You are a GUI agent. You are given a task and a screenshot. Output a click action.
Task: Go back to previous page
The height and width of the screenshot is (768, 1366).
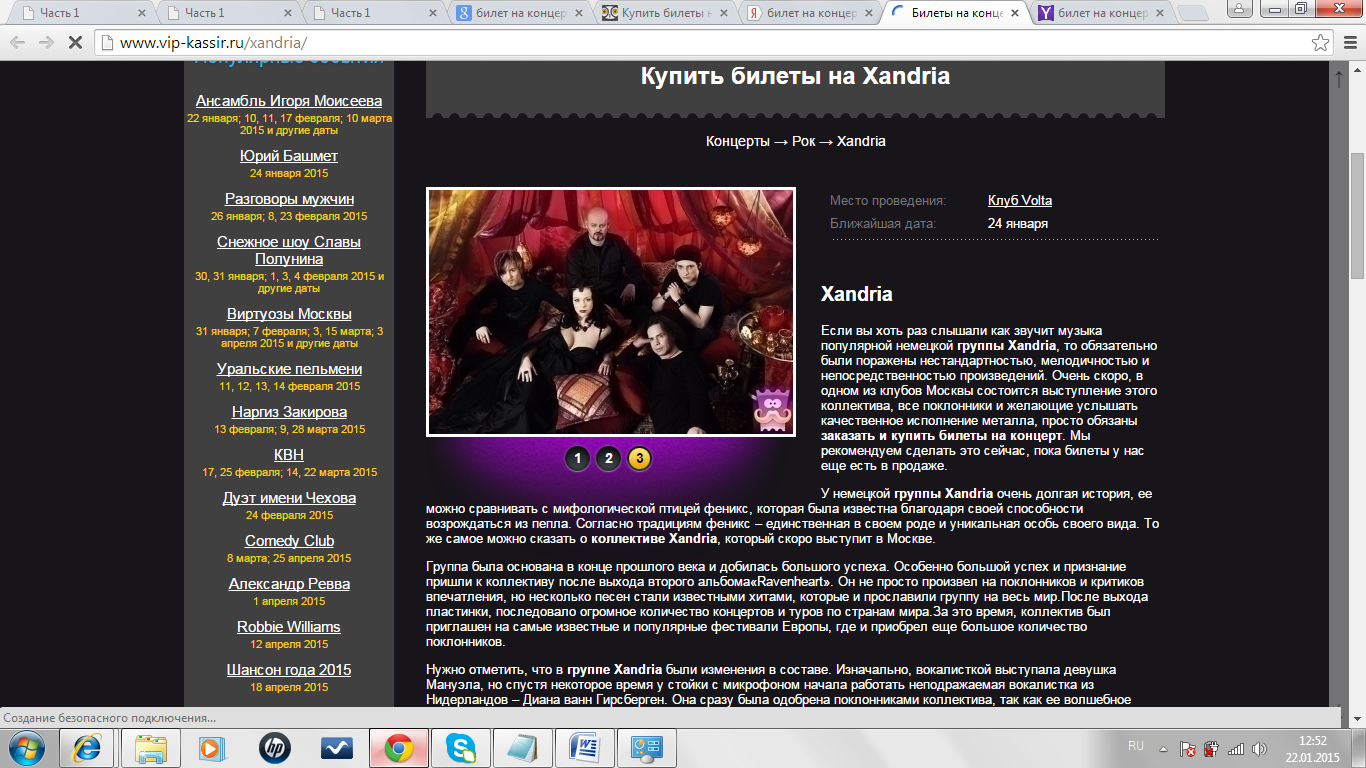(18, 43)
